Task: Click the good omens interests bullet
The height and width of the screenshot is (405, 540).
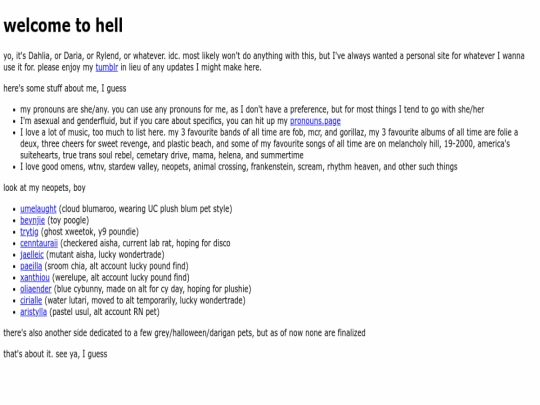Action: 239,167
